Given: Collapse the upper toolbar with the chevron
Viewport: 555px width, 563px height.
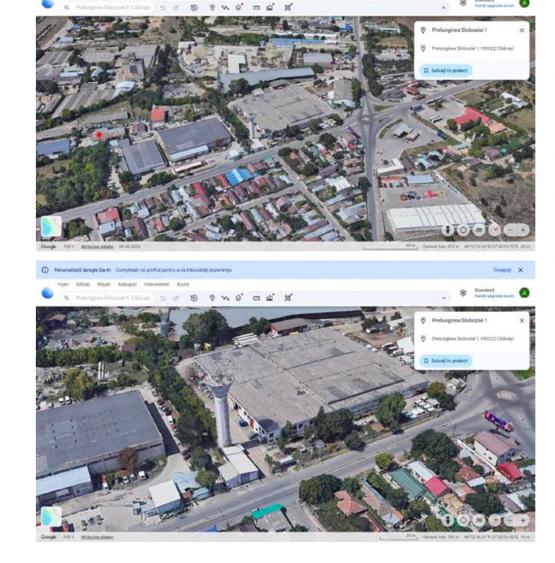Looking at the screenshot, I should [444, 7].
